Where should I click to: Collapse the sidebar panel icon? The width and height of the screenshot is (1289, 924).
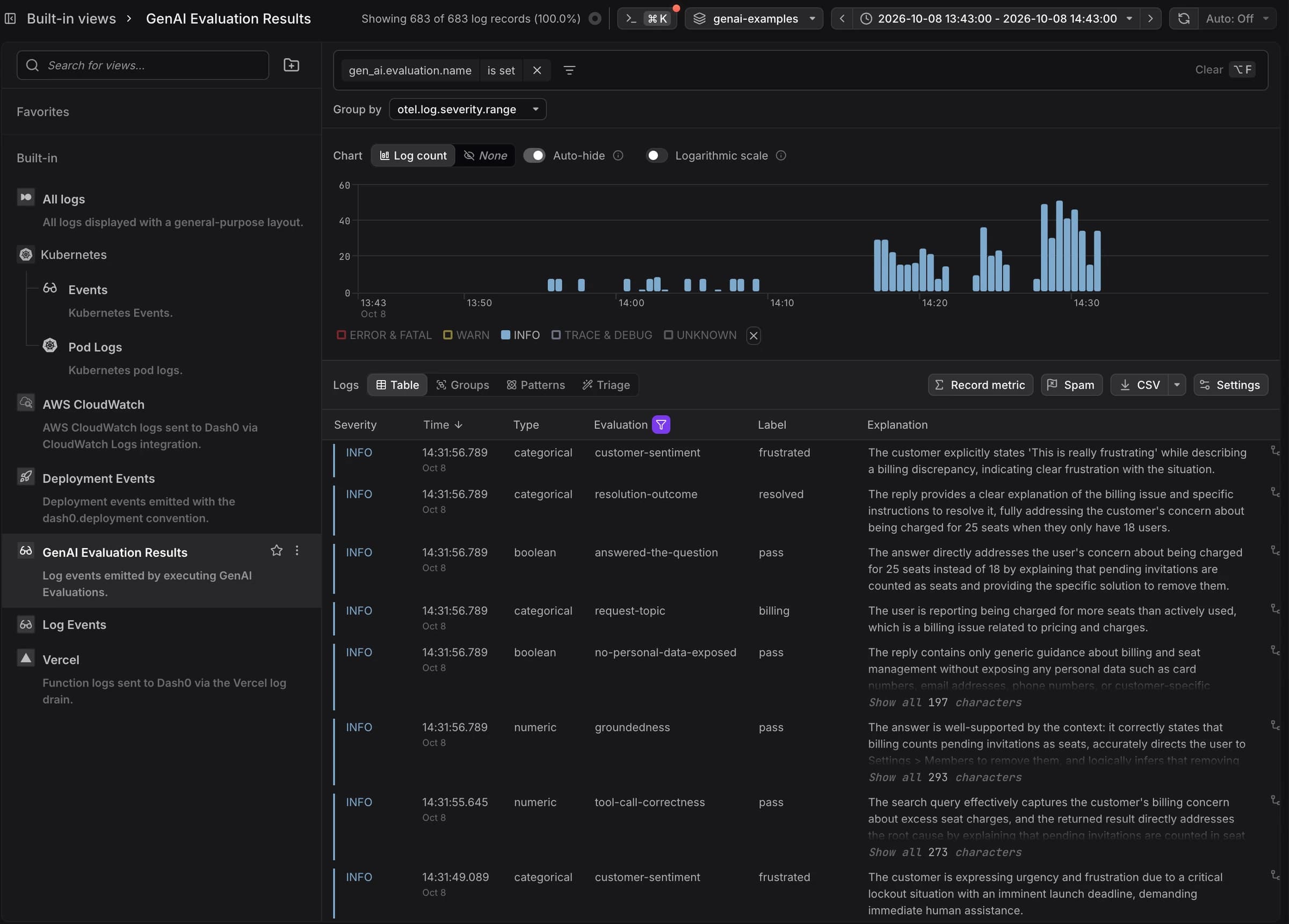click(x=10, y=18)
